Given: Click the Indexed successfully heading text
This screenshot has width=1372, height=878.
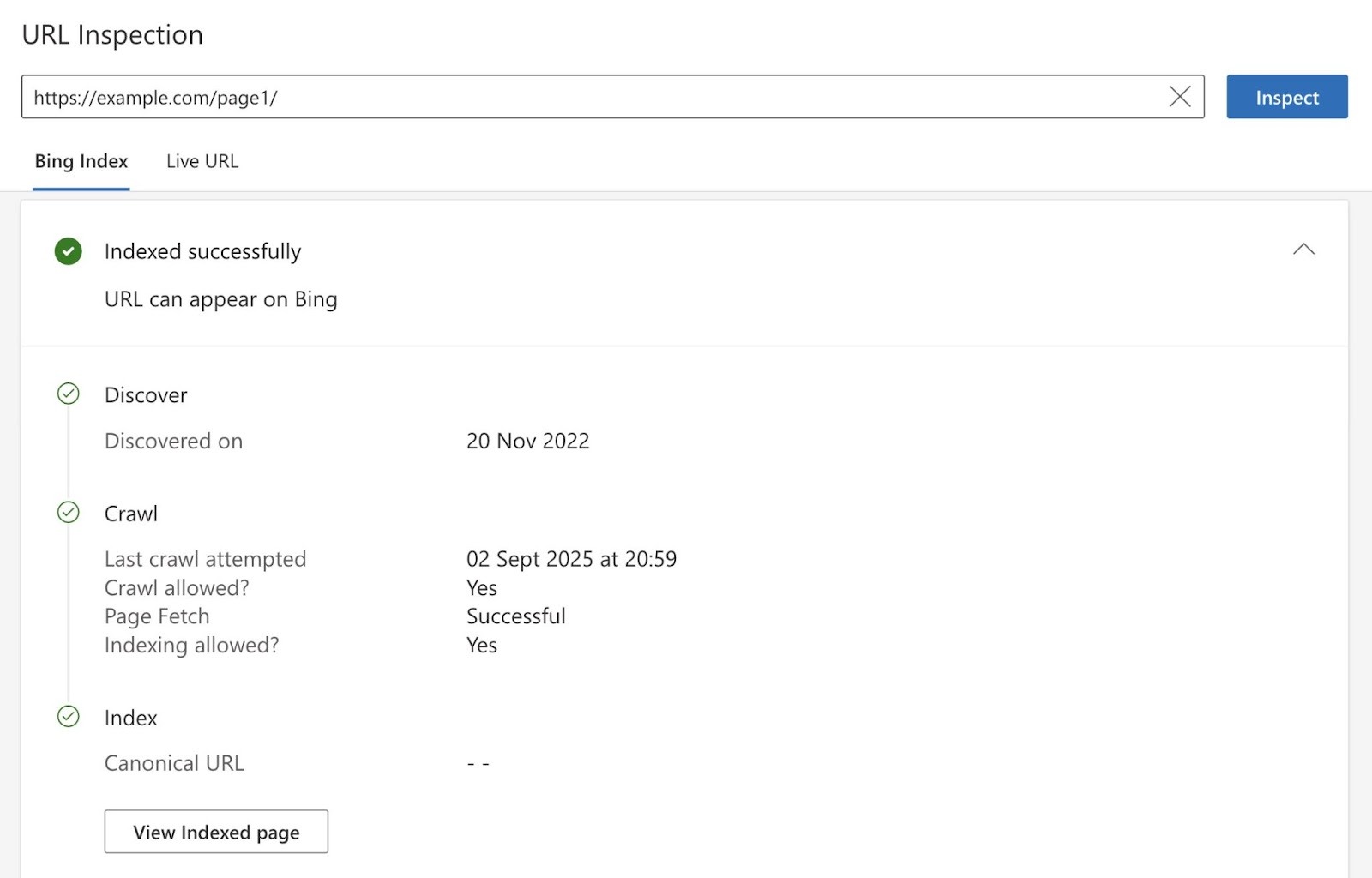Looking at the screenshot, I should tap(202, 251).
